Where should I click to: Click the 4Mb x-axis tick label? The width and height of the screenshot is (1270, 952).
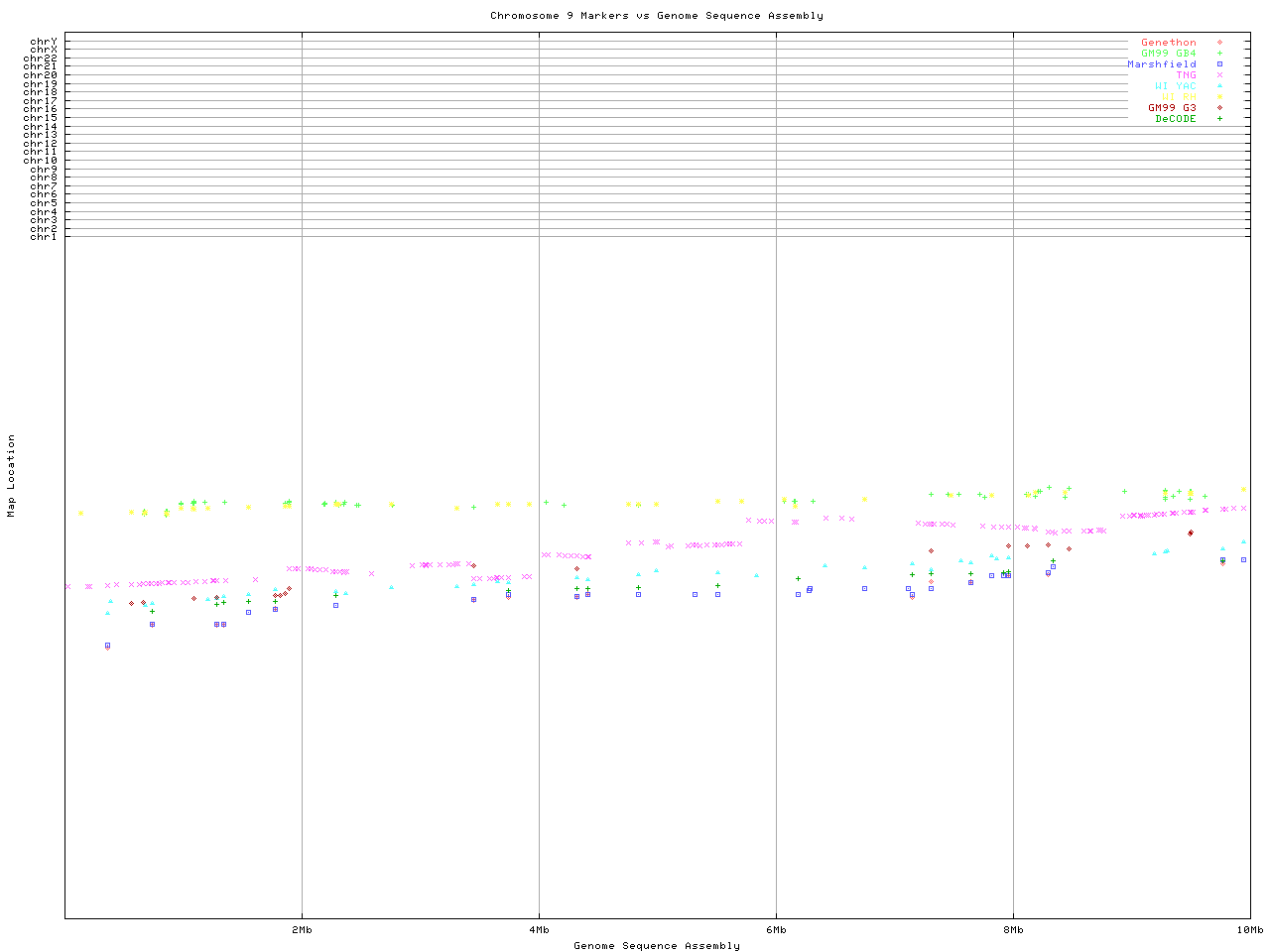click(x=539, y=930)
